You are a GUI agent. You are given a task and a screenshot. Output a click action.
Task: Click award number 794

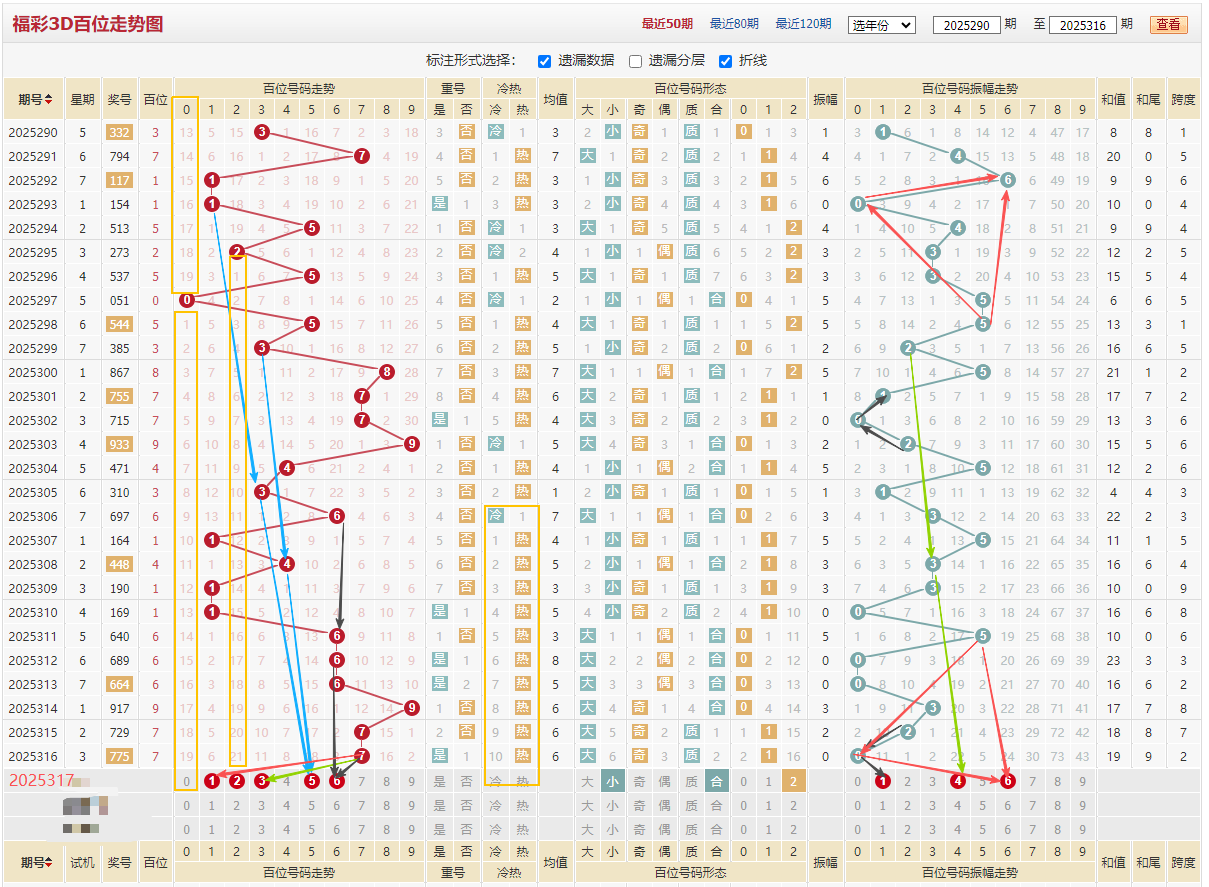pos(120,156)
